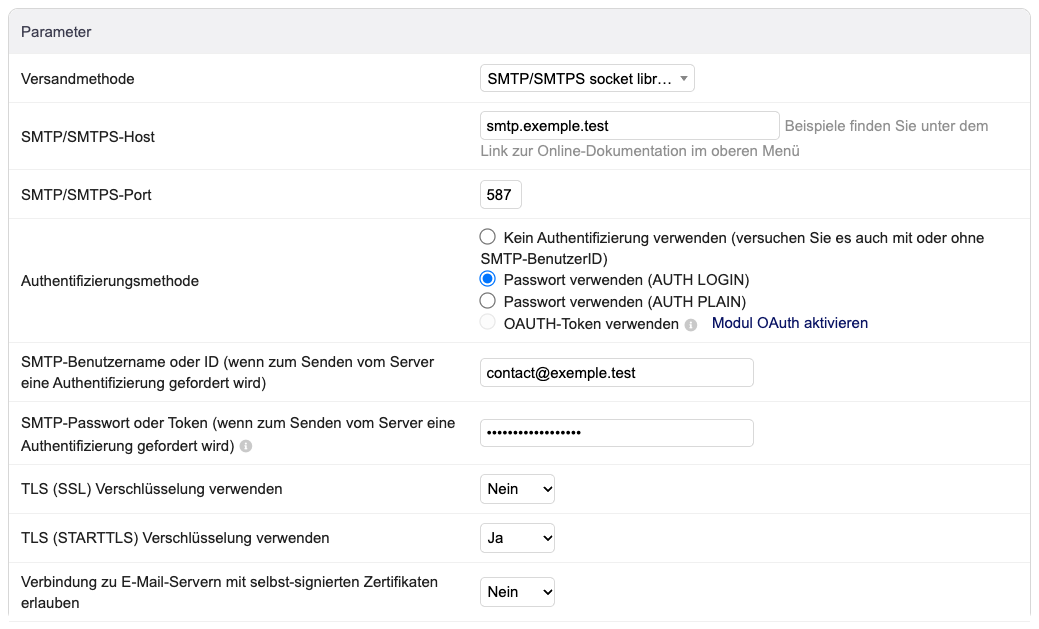Click the SMTP-Passwort input field
This screenshot has width=1039, height=629.
pos(617,433)
